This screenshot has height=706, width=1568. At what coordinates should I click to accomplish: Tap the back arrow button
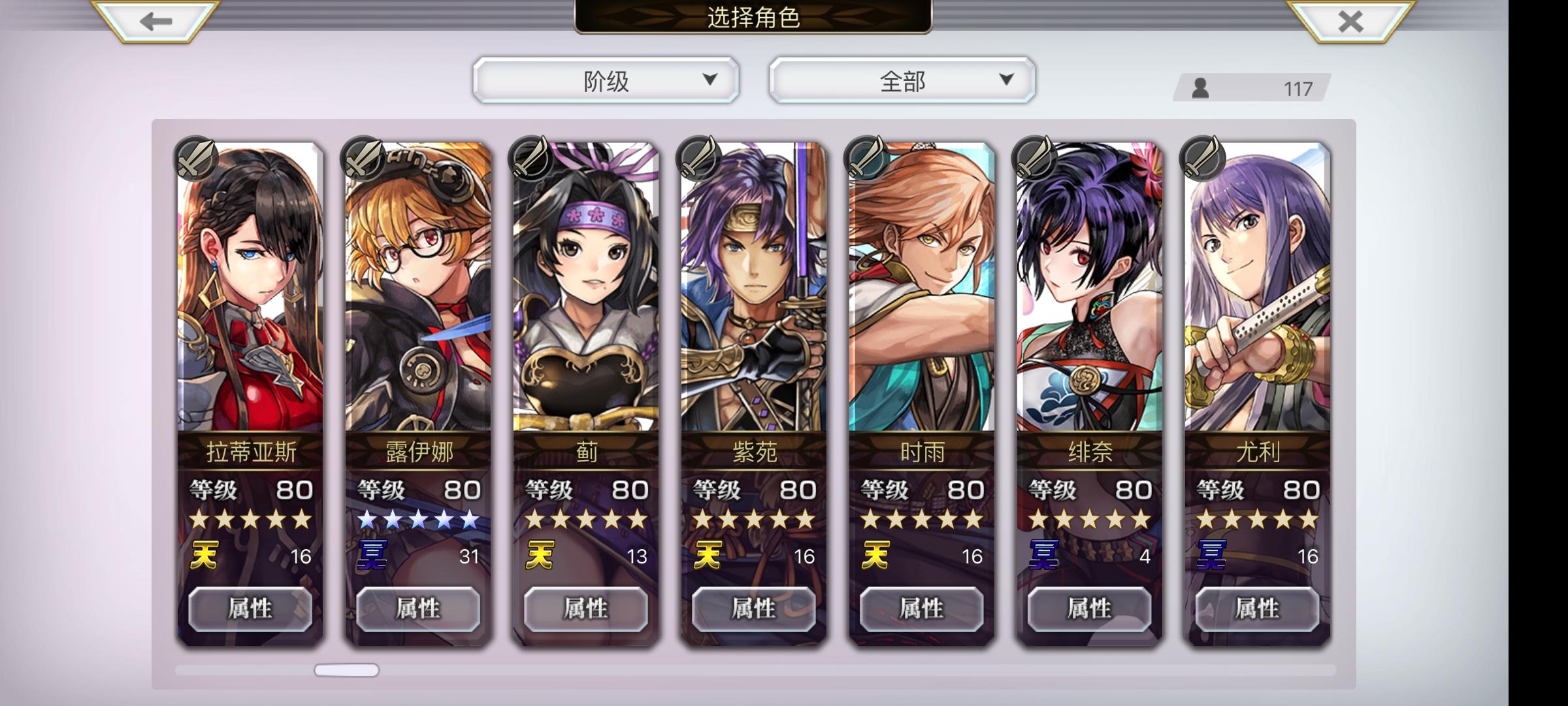click(155, 21)
